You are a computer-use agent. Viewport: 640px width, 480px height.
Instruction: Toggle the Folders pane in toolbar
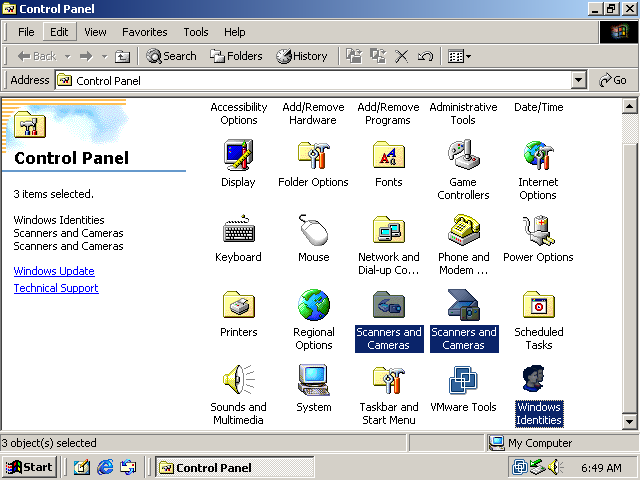tap(236, 56)
